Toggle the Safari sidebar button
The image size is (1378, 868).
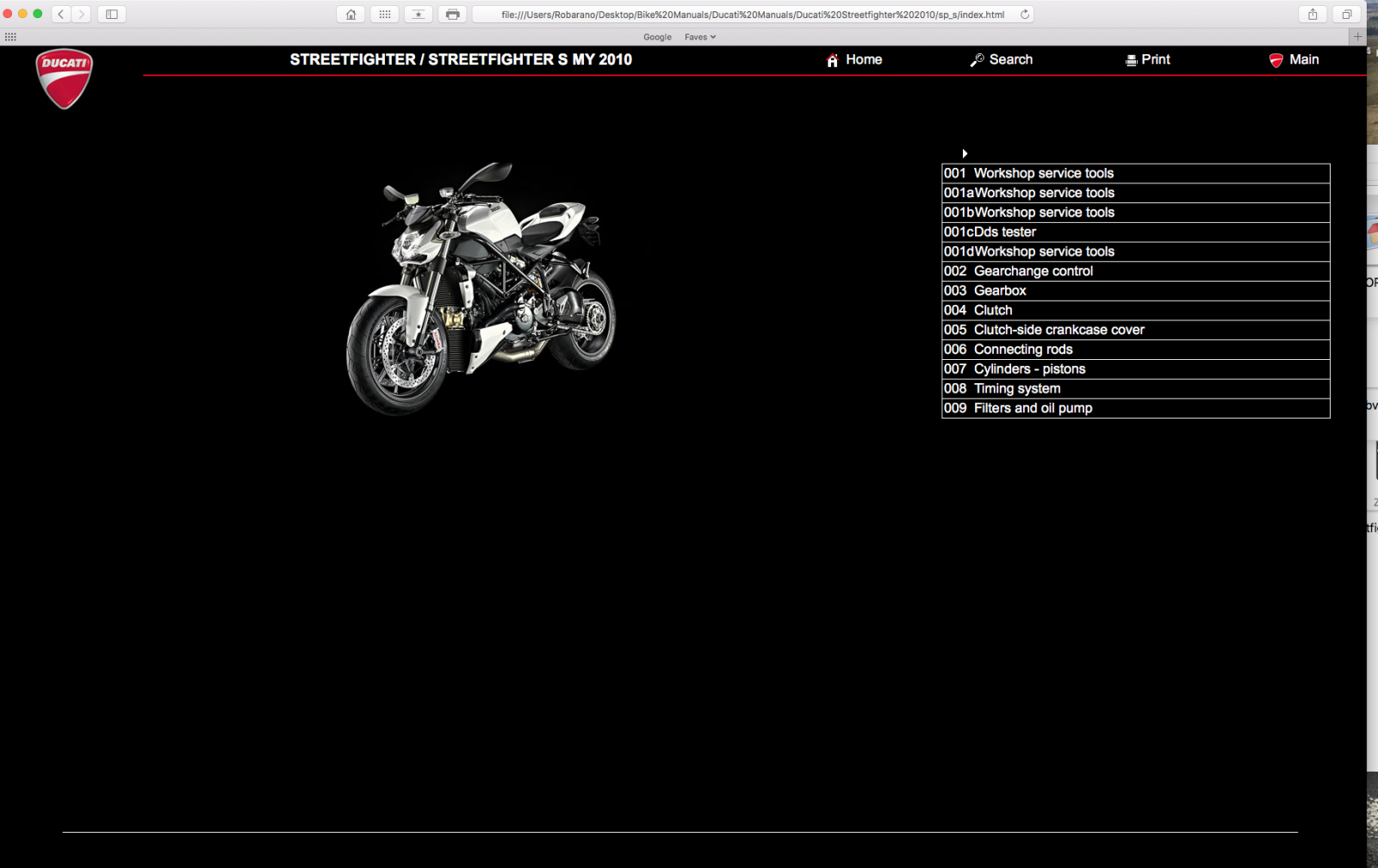tap(112, 14)
